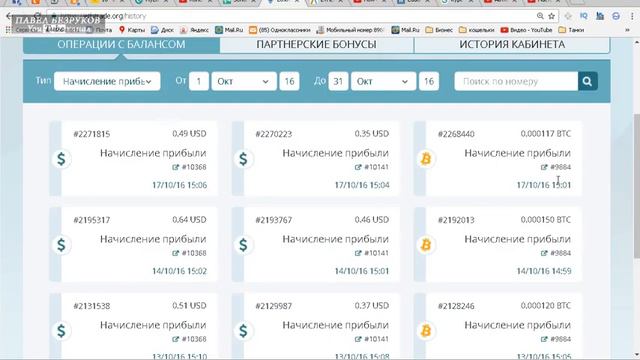
Task: Click transaction number #2129987
Action: (274, 306)
